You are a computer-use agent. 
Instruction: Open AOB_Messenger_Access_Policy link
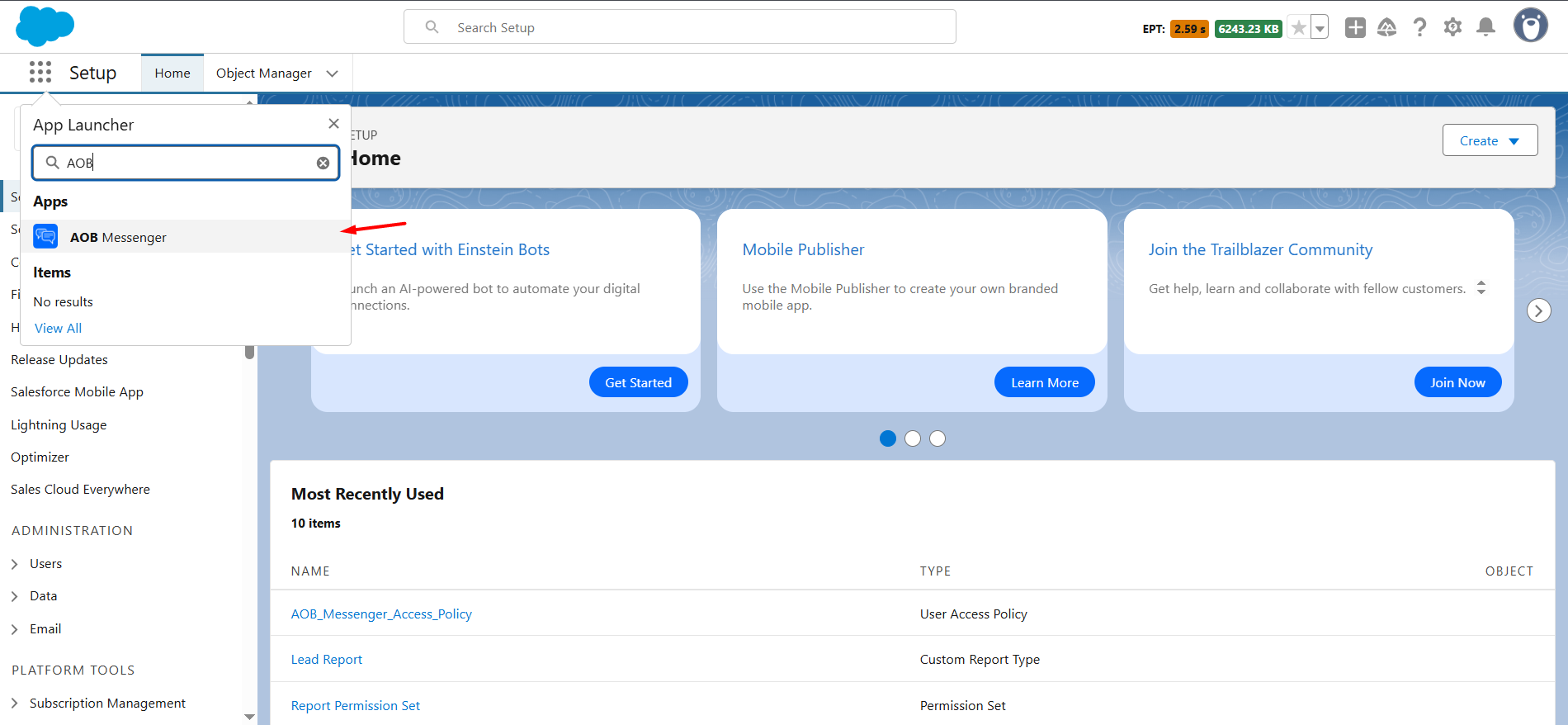[381, 614]
